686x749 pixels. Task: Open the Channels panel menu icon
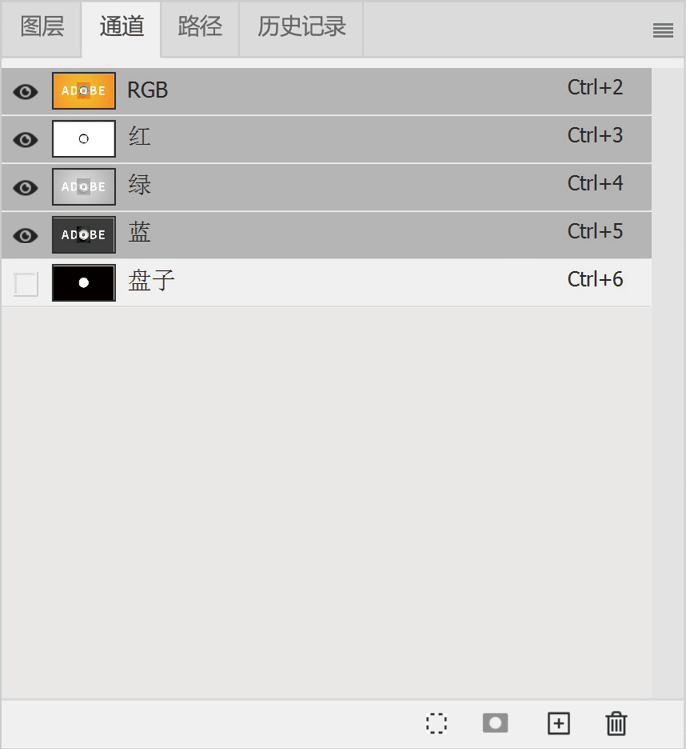[x=663, y=30]
